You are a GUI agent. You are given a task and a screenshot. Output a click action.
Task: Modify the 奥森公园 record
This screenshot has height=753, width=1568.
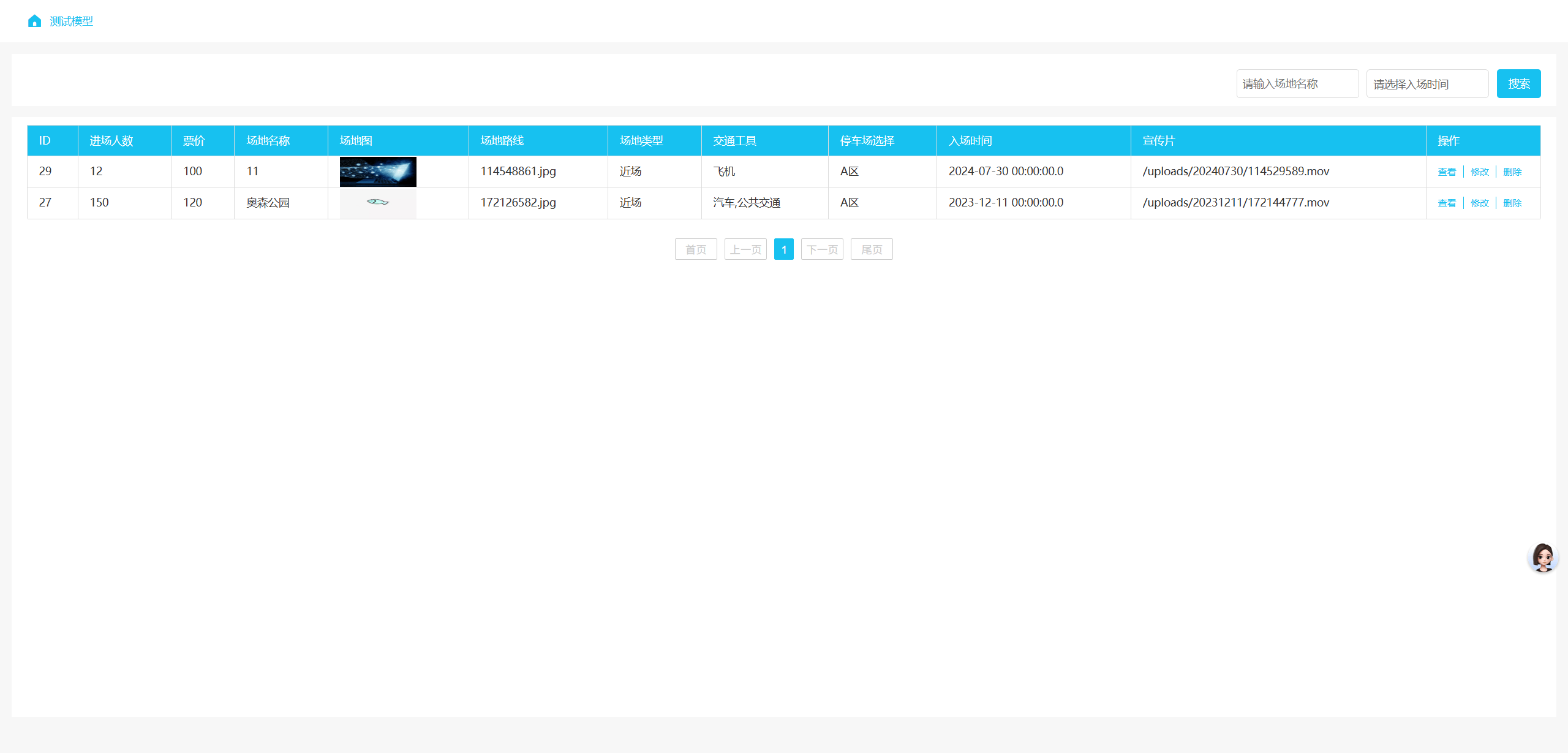point(1479,203)
